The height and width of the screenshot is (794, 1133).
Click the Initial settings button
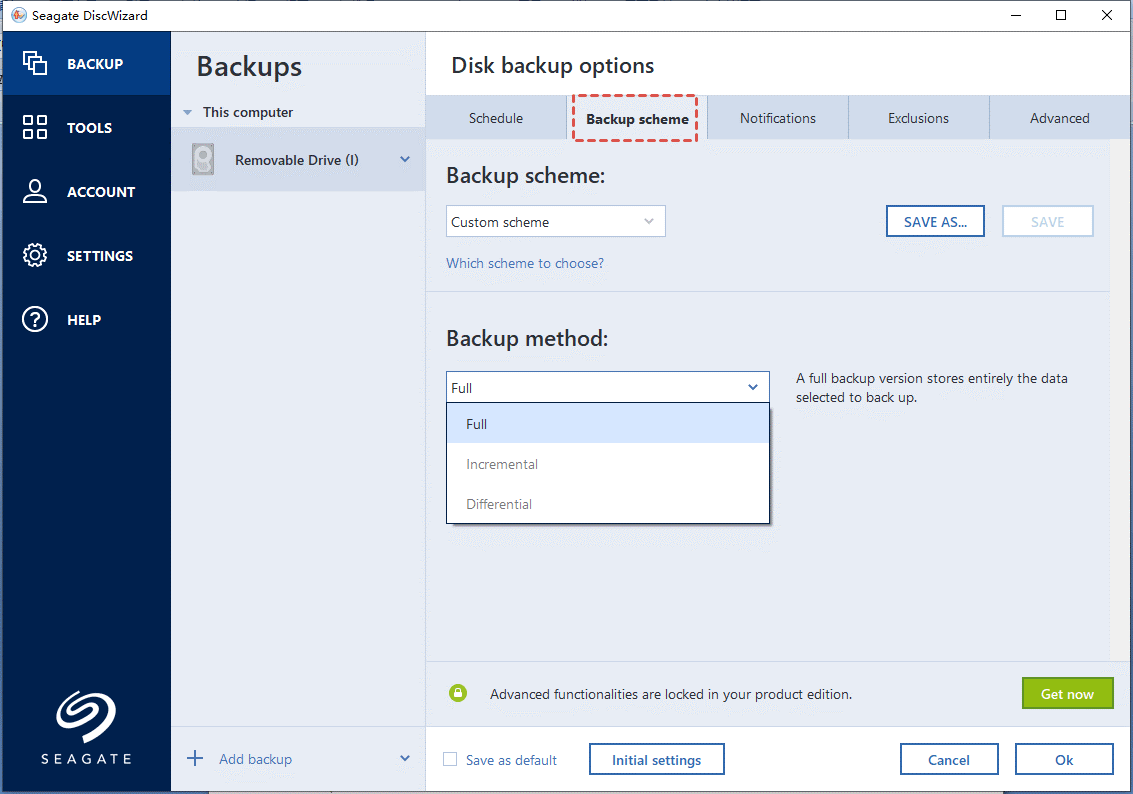click(656, 760)
